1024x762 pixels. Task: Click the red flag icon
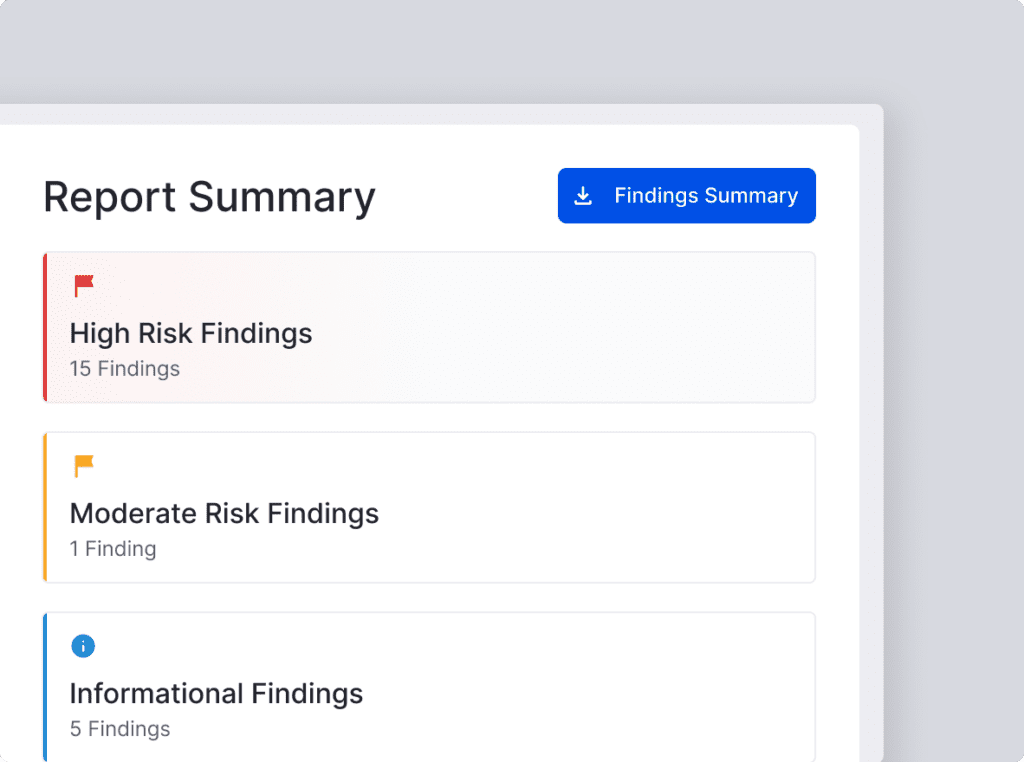(84, 287)
